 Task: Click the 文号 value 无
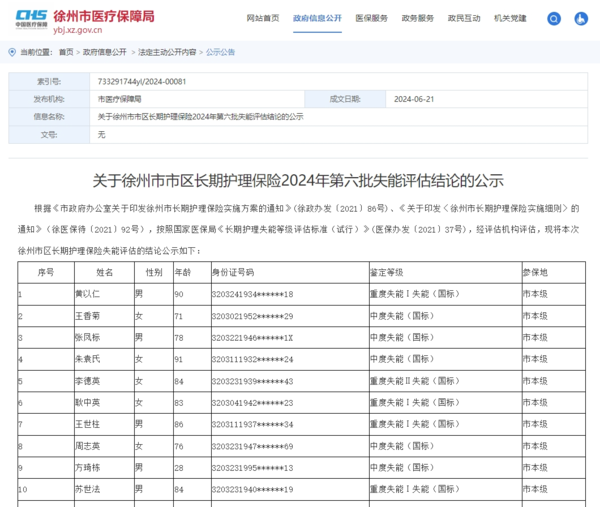click(101, 134)
